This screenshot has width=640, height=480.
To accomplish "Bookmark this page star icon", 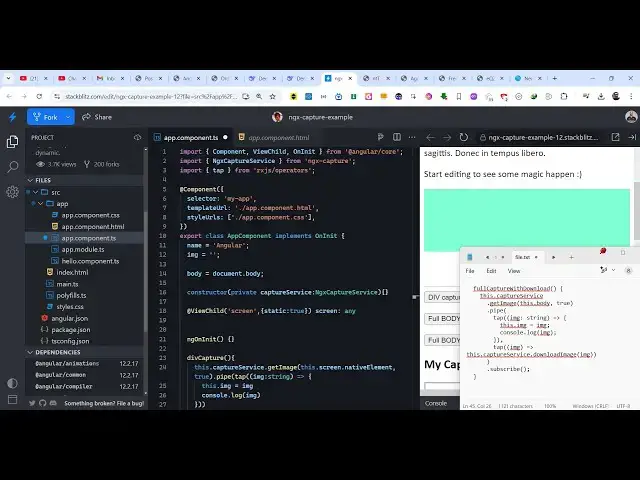I will point(273,97).
